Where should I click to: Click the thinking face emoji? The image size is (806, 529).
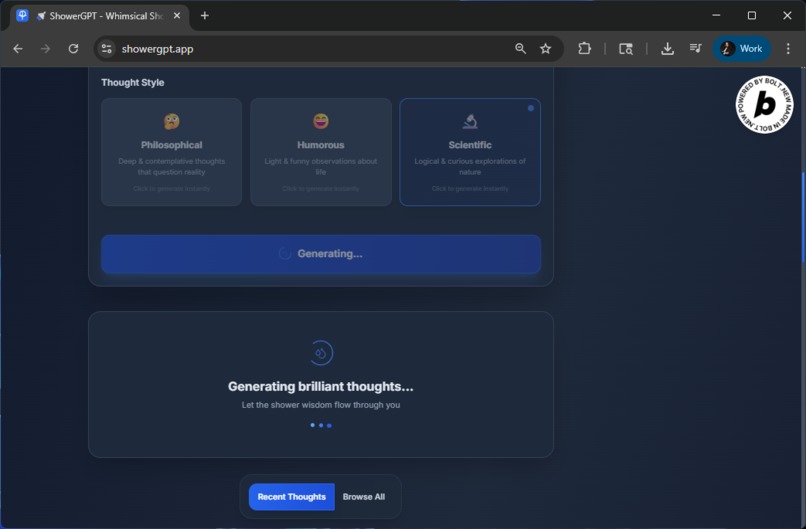[x=171, y=121]
